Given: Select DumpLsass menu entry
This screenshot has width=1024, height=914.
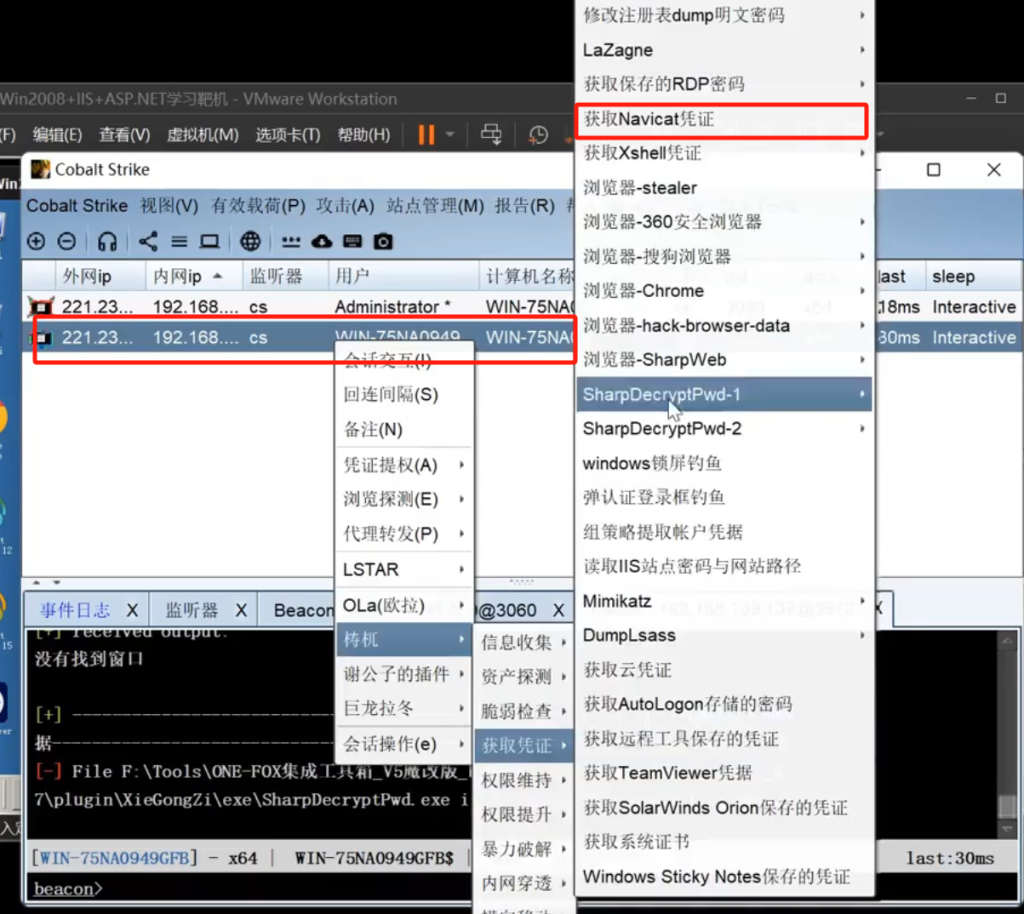Looking at the screenshot, I should (x=724, y=635).
